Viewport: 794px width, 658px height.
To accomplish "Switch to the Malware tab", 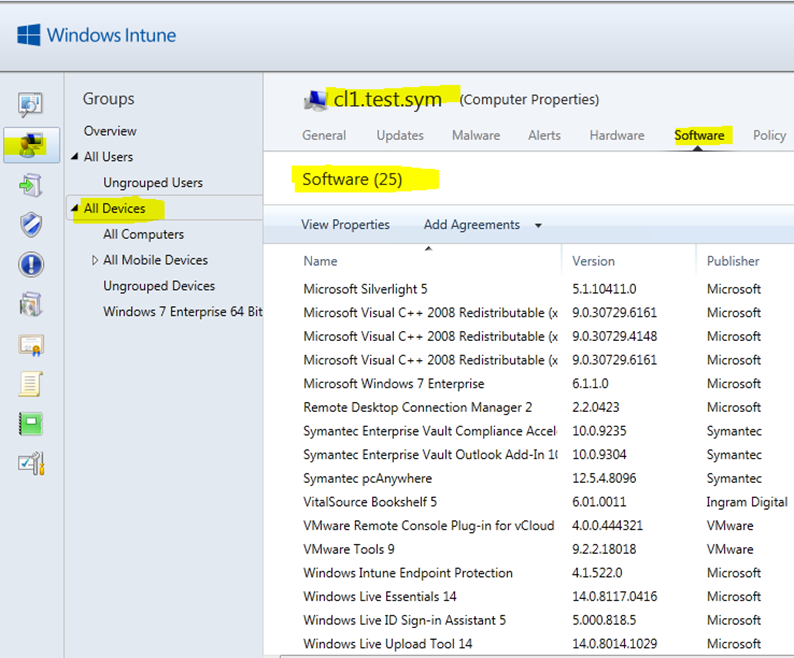I will point(476,135).
